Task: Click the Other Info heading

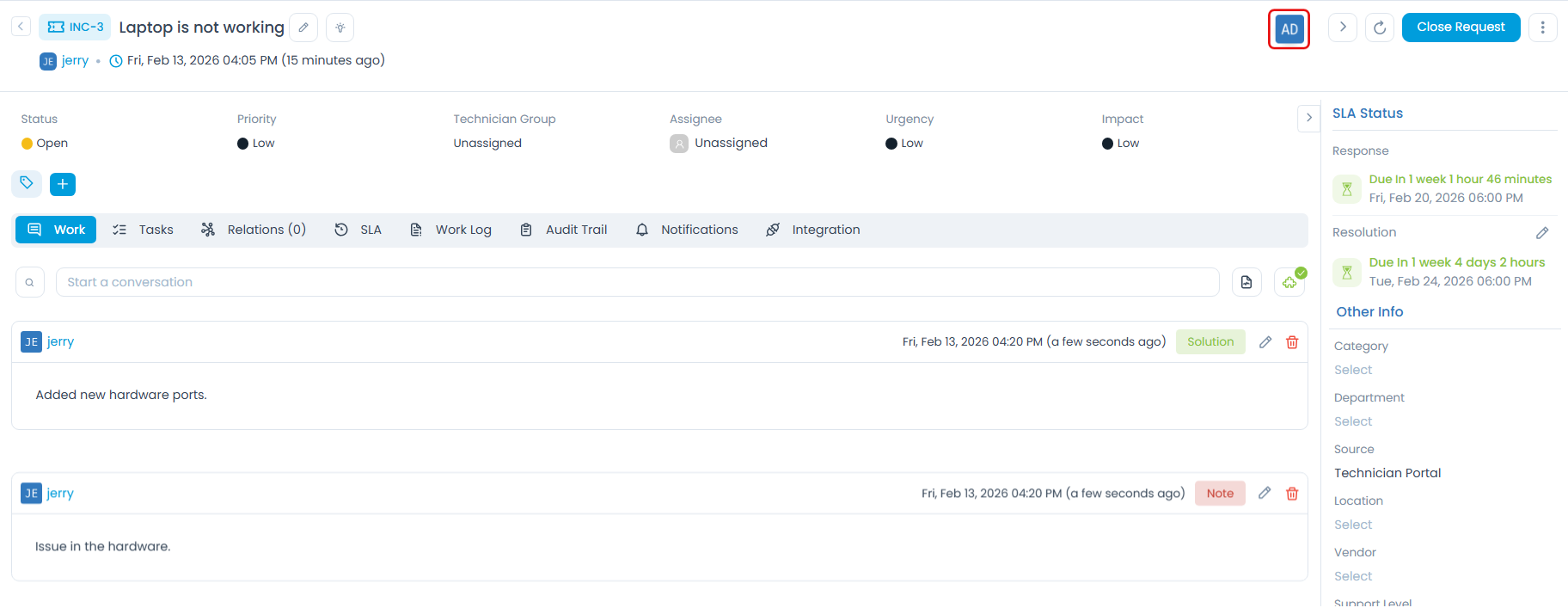Action: point(1369,312)
